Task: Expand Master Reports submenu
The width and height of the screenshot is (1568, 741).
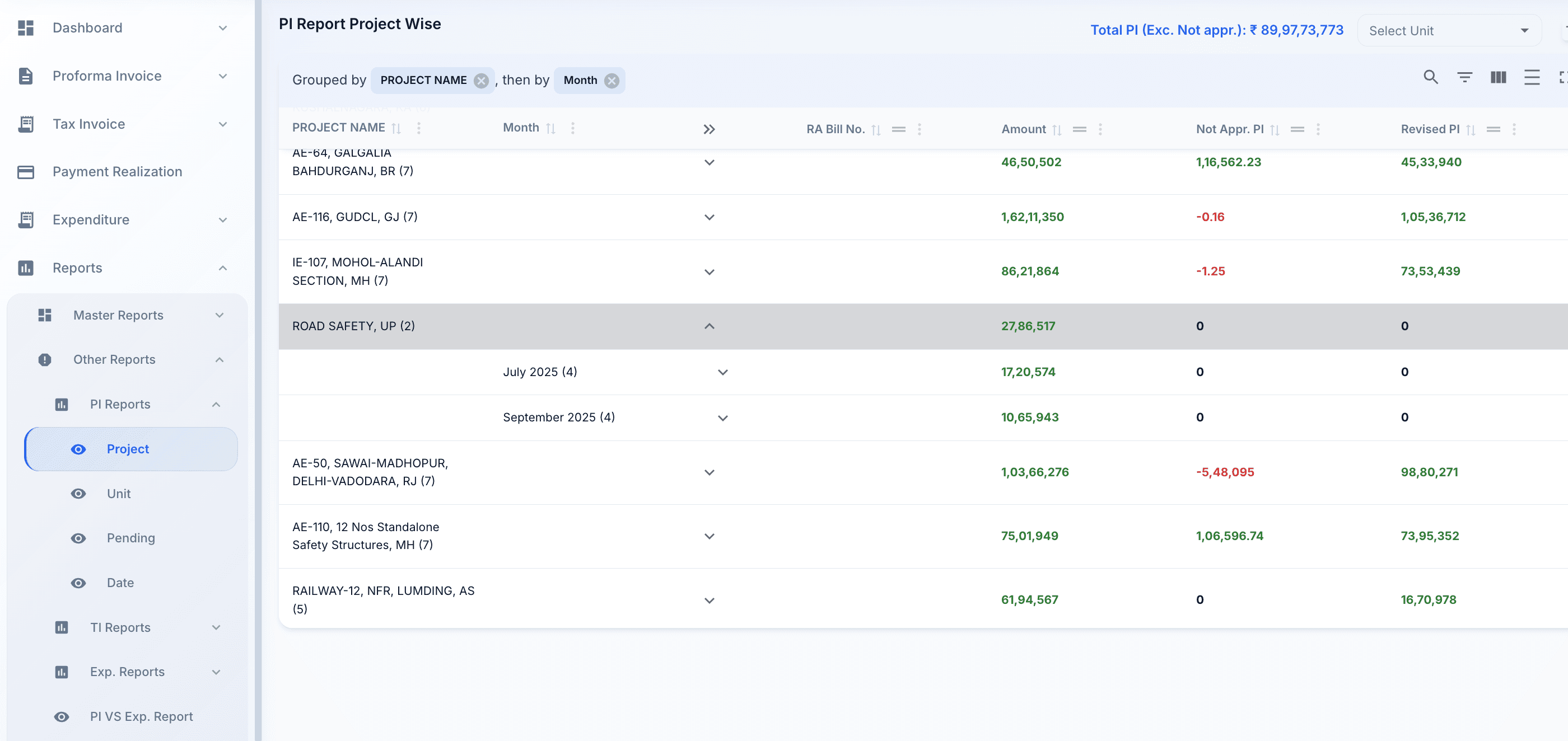Action: click(130, 315)
